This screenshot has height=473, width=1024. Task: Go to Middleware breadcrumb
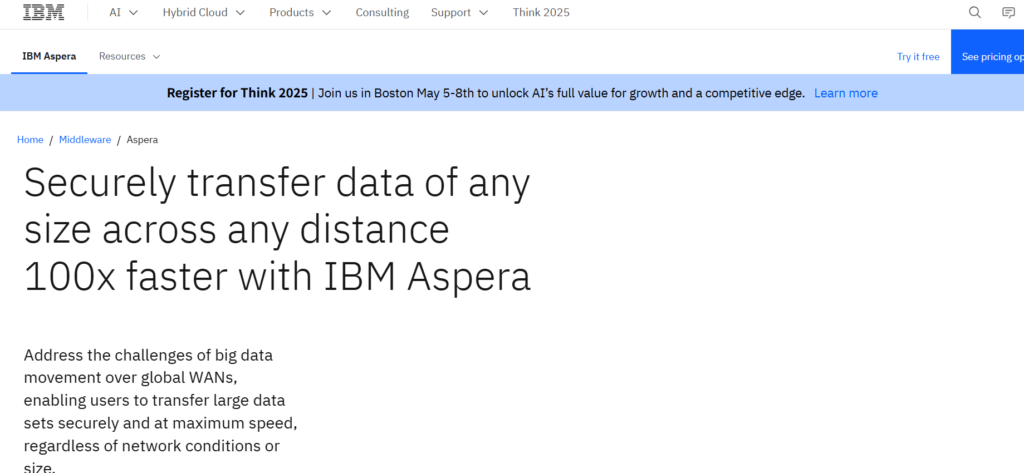84,140
